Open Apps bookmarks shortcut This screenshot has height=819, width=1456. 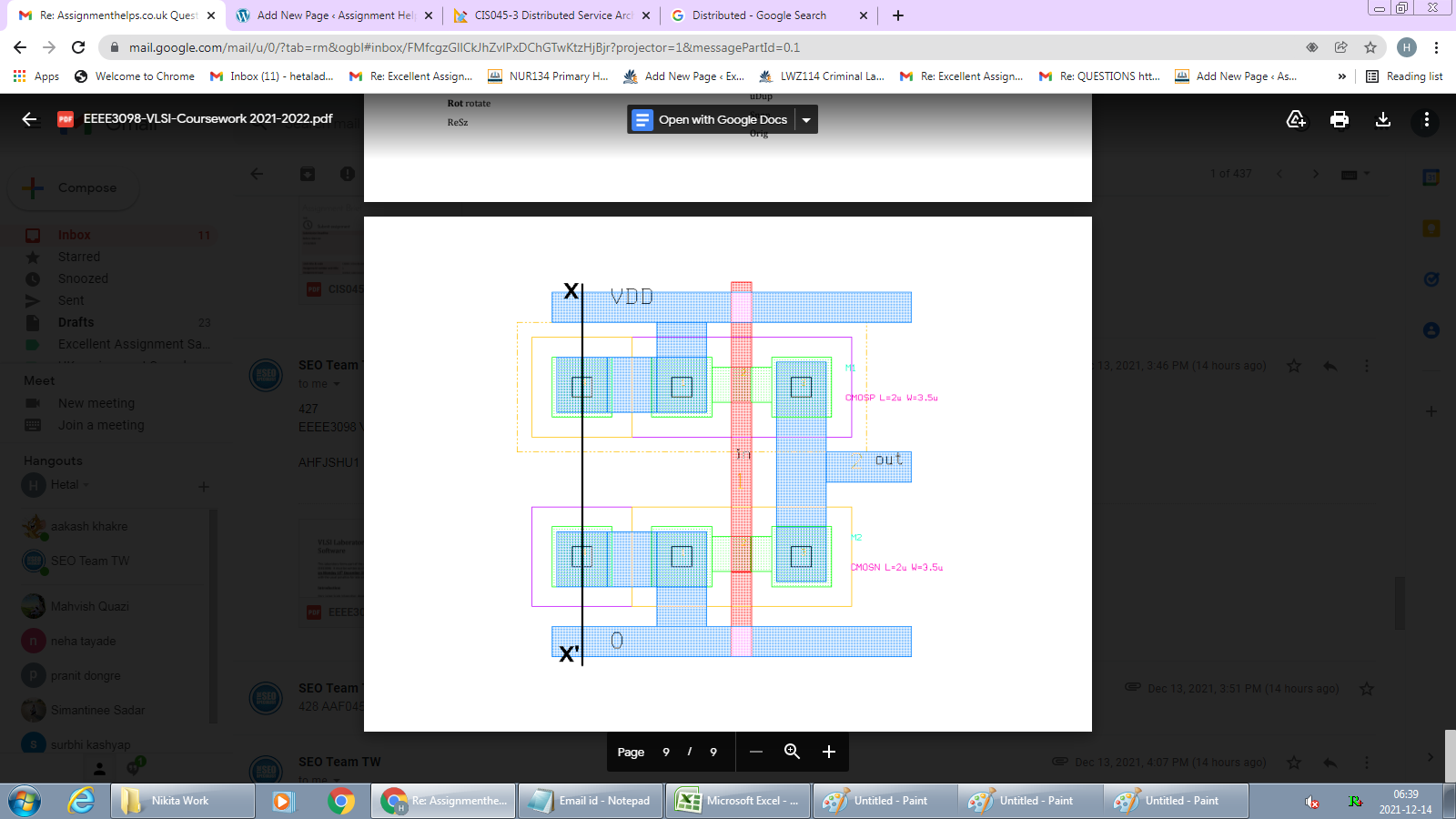click(x=36, y=76)
